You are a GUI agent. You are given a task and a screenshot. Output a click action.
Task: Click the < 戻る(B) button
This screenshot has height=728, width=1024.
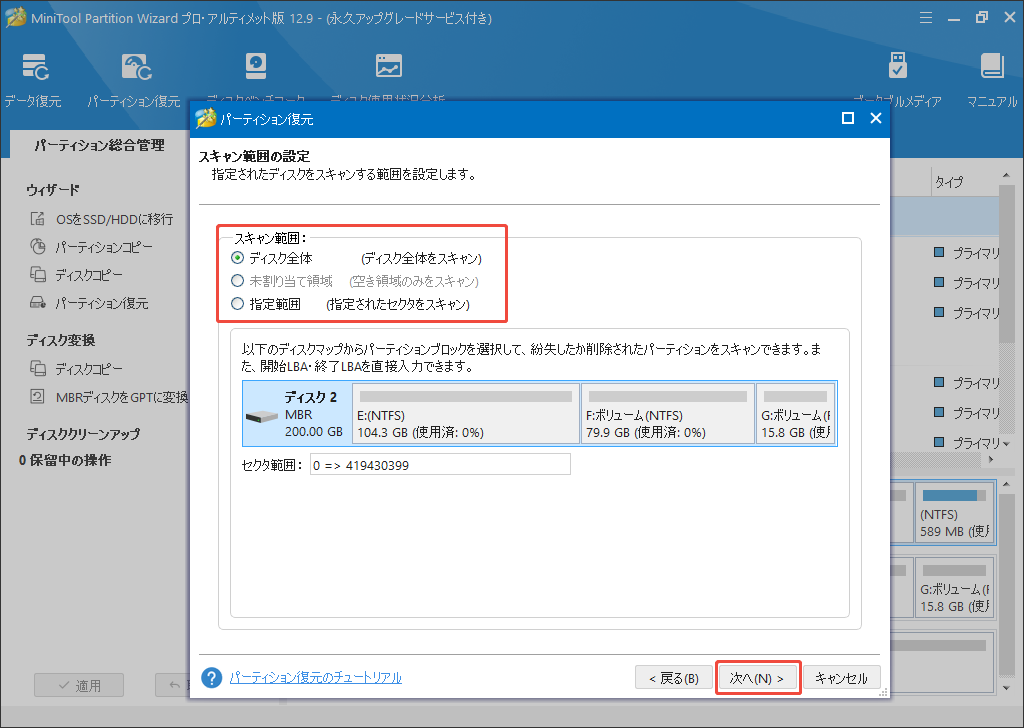[x=673, y=678]
